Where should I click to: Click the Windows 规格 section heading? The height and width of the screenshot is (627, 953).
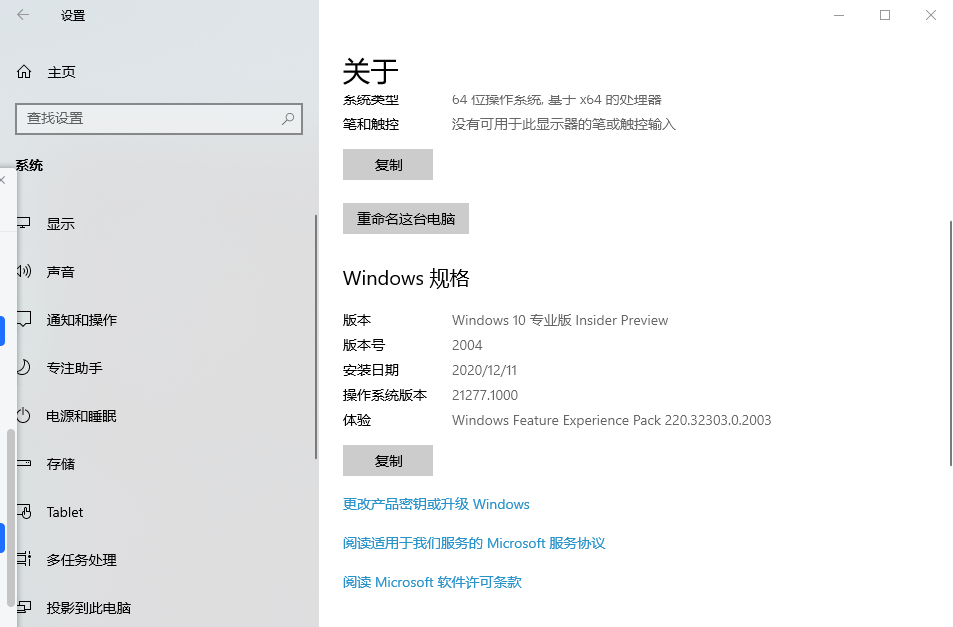click(x=406, y=278)
